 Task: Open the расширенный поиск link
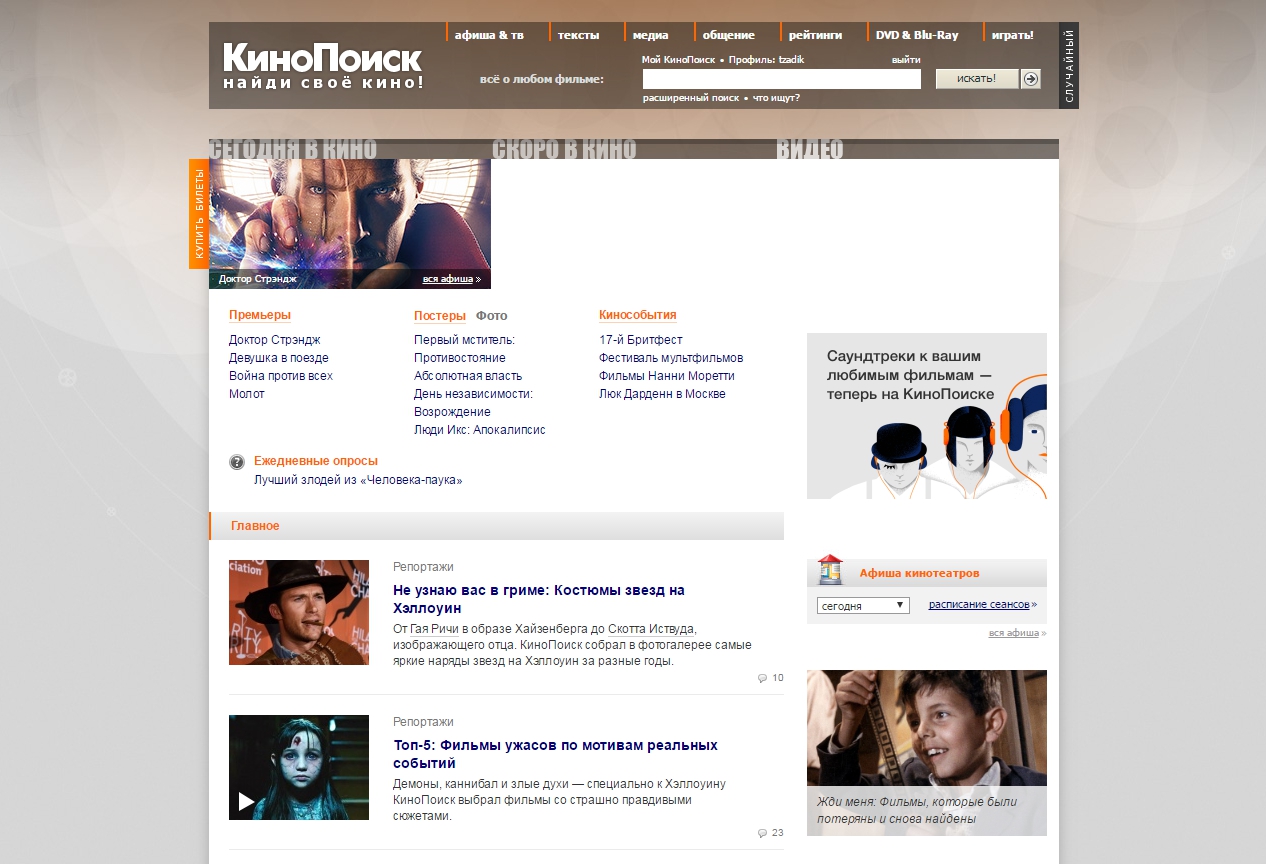[691, 98]
